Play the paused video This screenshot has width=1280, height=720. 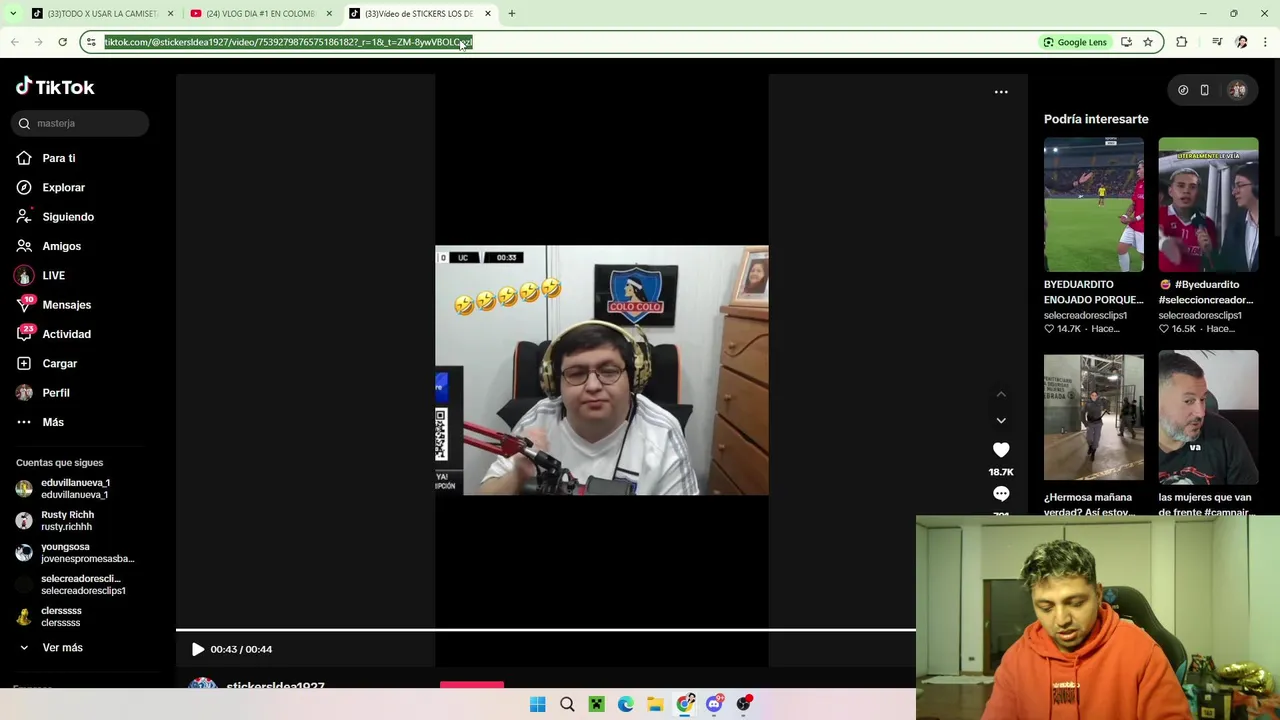pyautogui.click(x=198, y=649)
